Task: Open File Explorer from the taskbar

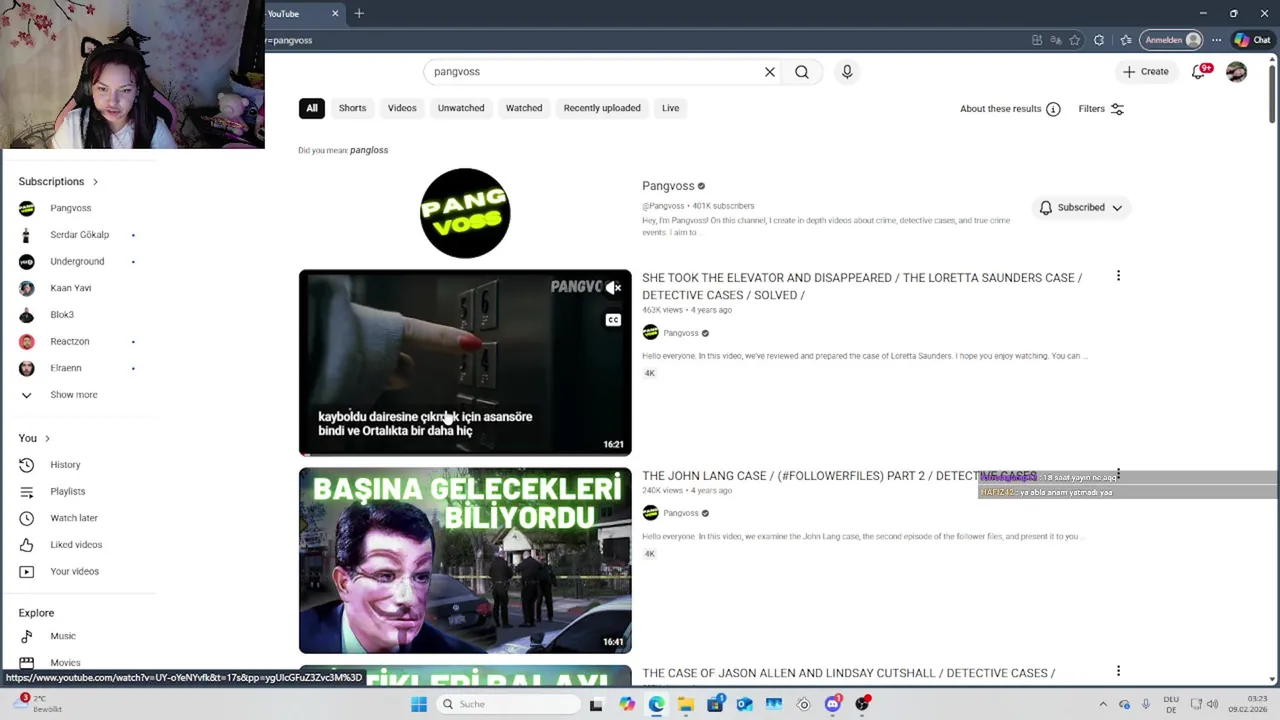Action: [x=685, y=704]
